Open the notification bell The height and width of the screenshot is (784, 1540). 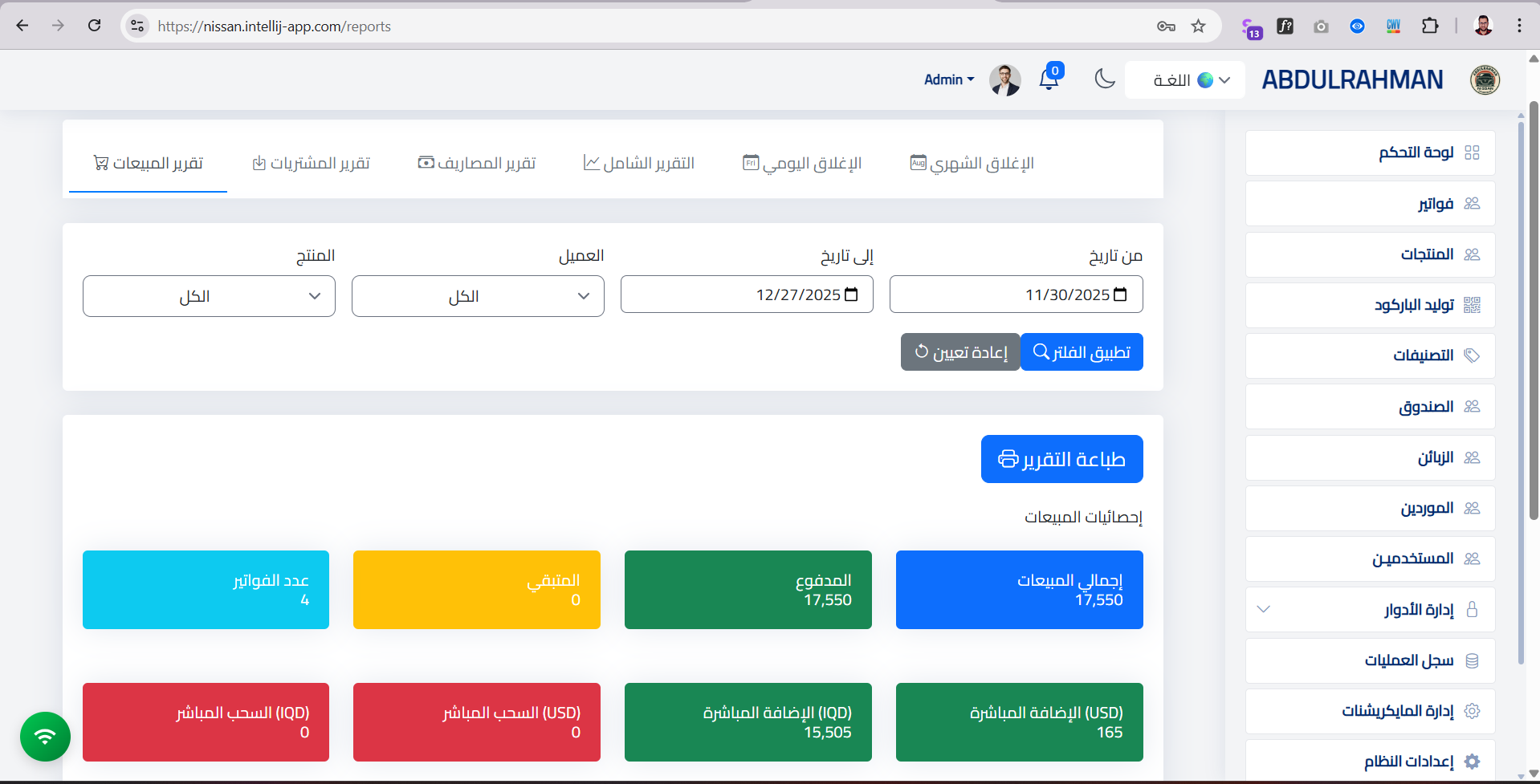click(x=1049, y=79)
